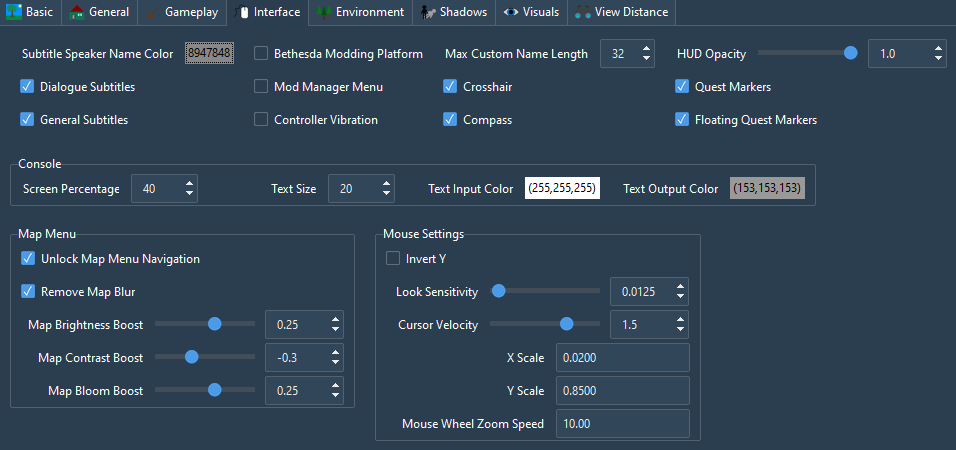The width and height of the screenshot is (956, 450).
Task: Open the Text Output Color swatch
Action: (x=768, y=188)
